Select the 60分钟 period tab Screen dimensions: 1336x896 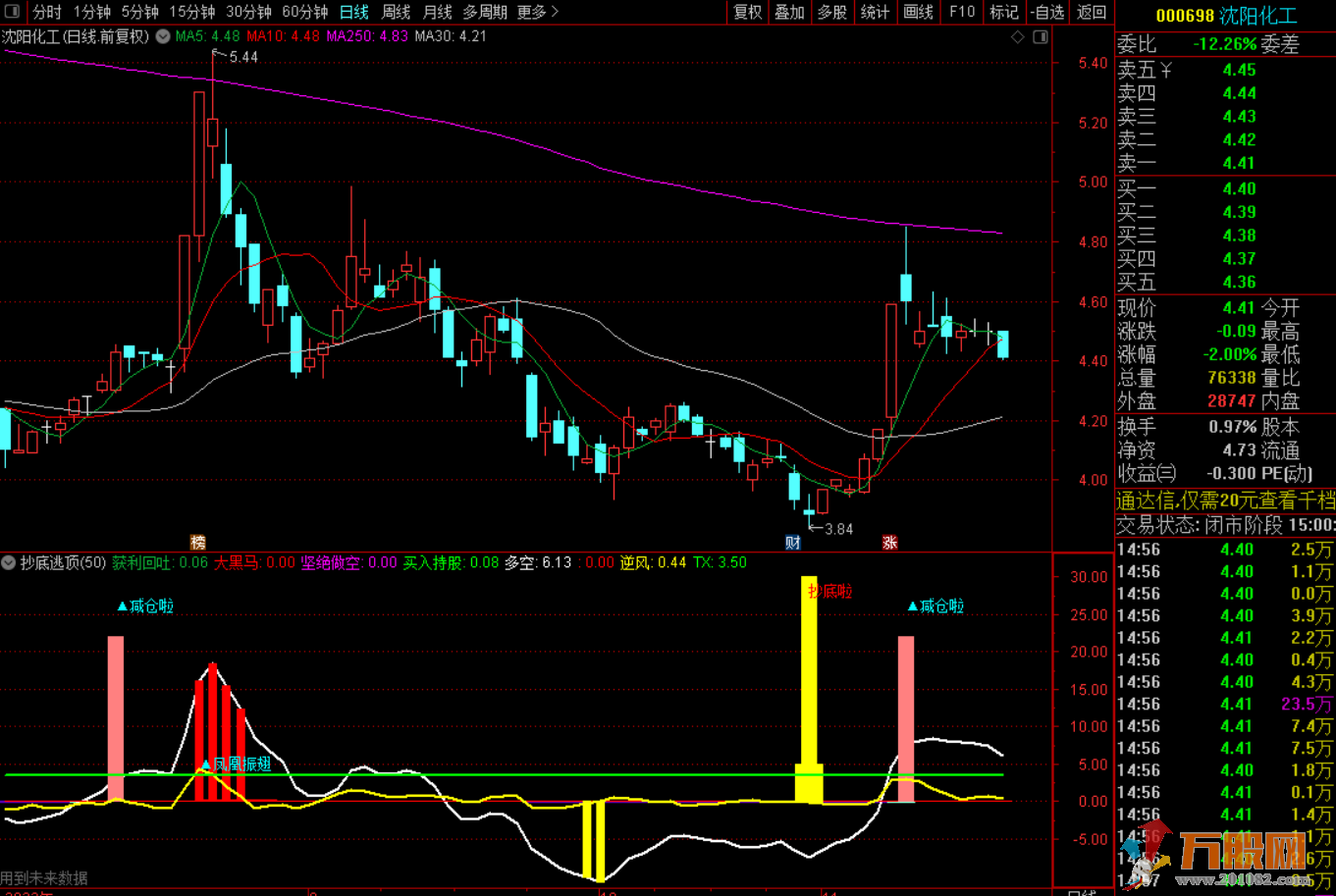[x=305, y=12]
